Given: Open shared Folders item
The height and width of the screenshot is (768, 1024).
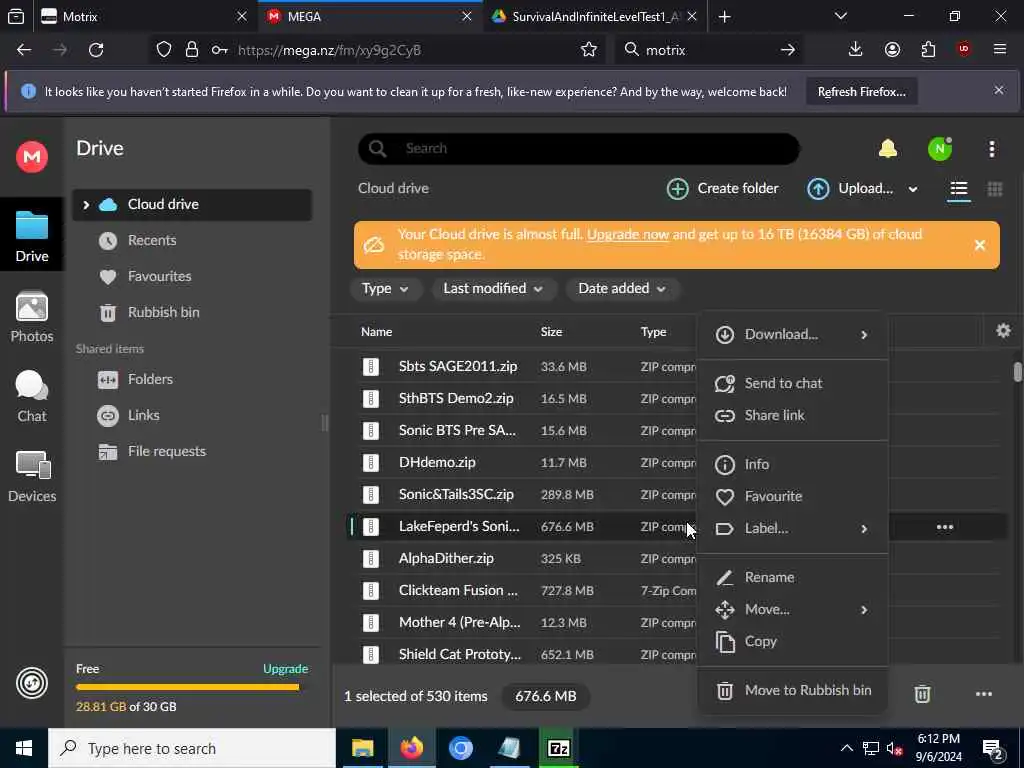Looking at the screenshot, I should (x=192, y=379).
